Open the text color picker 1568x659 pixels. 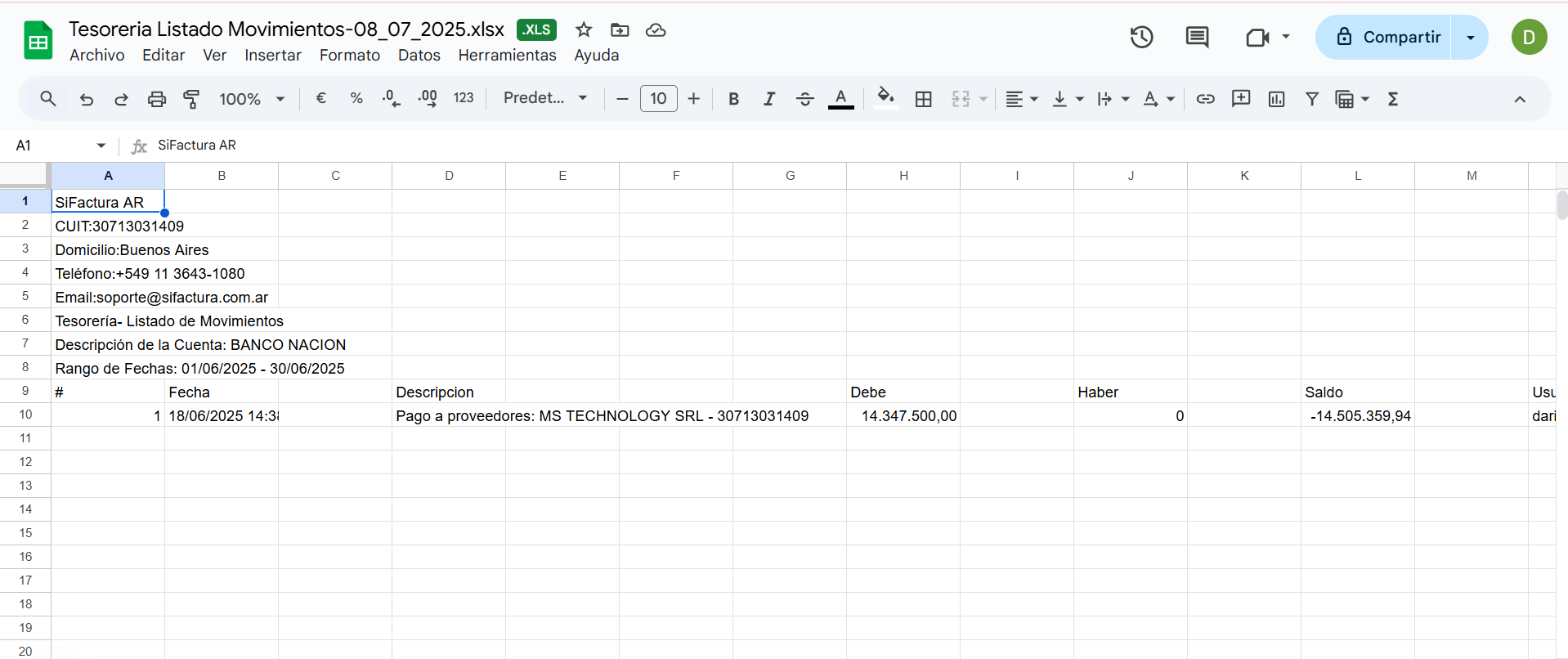coord(841,99)
